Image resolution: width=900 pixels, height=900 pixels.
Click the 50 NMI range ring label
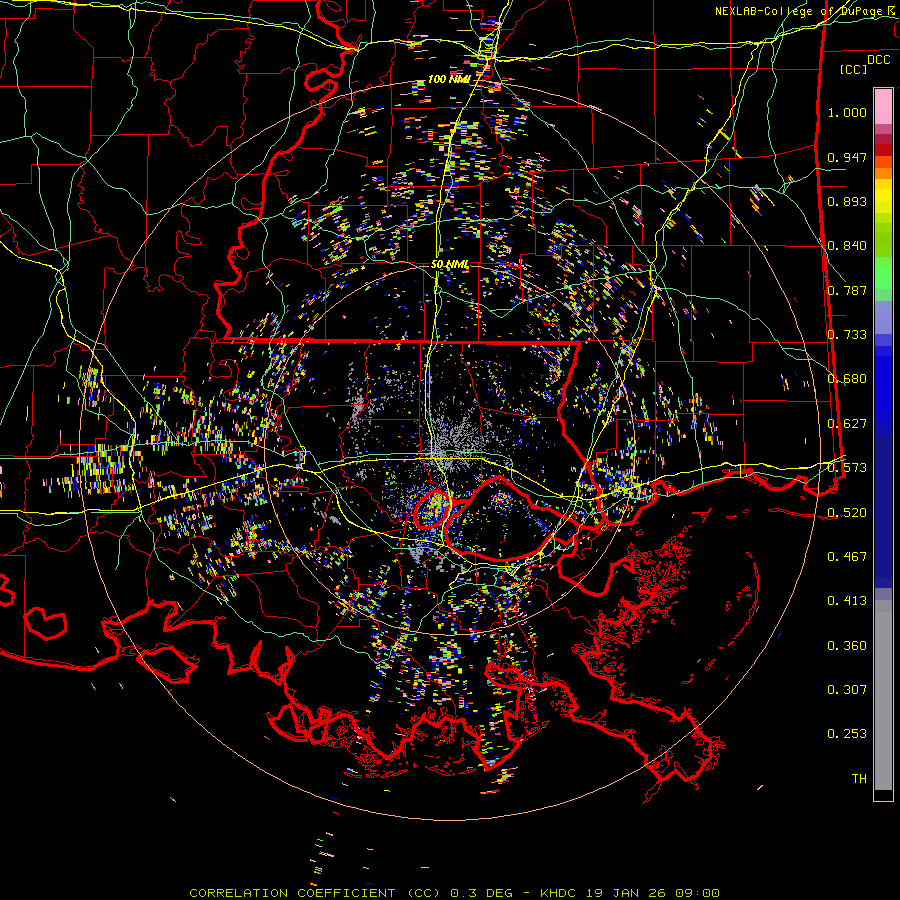click(x=449, y=265)
